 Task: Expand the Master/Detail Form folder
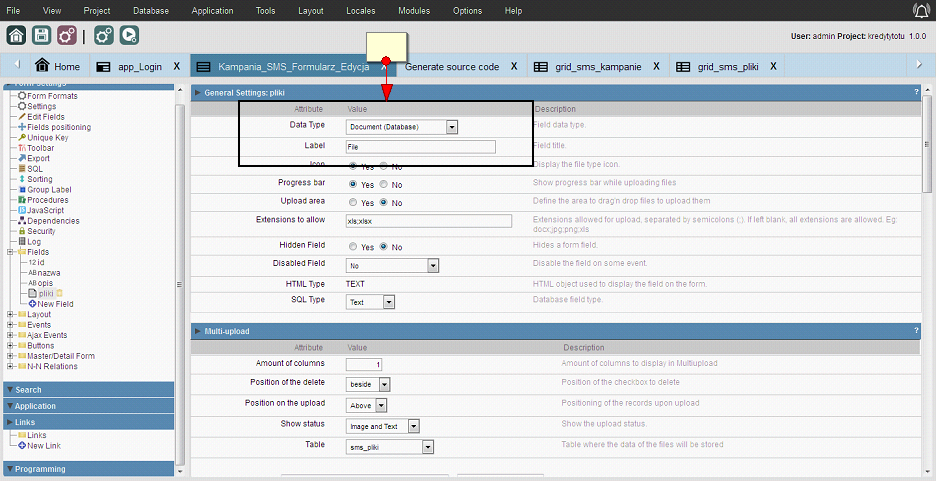10,356
